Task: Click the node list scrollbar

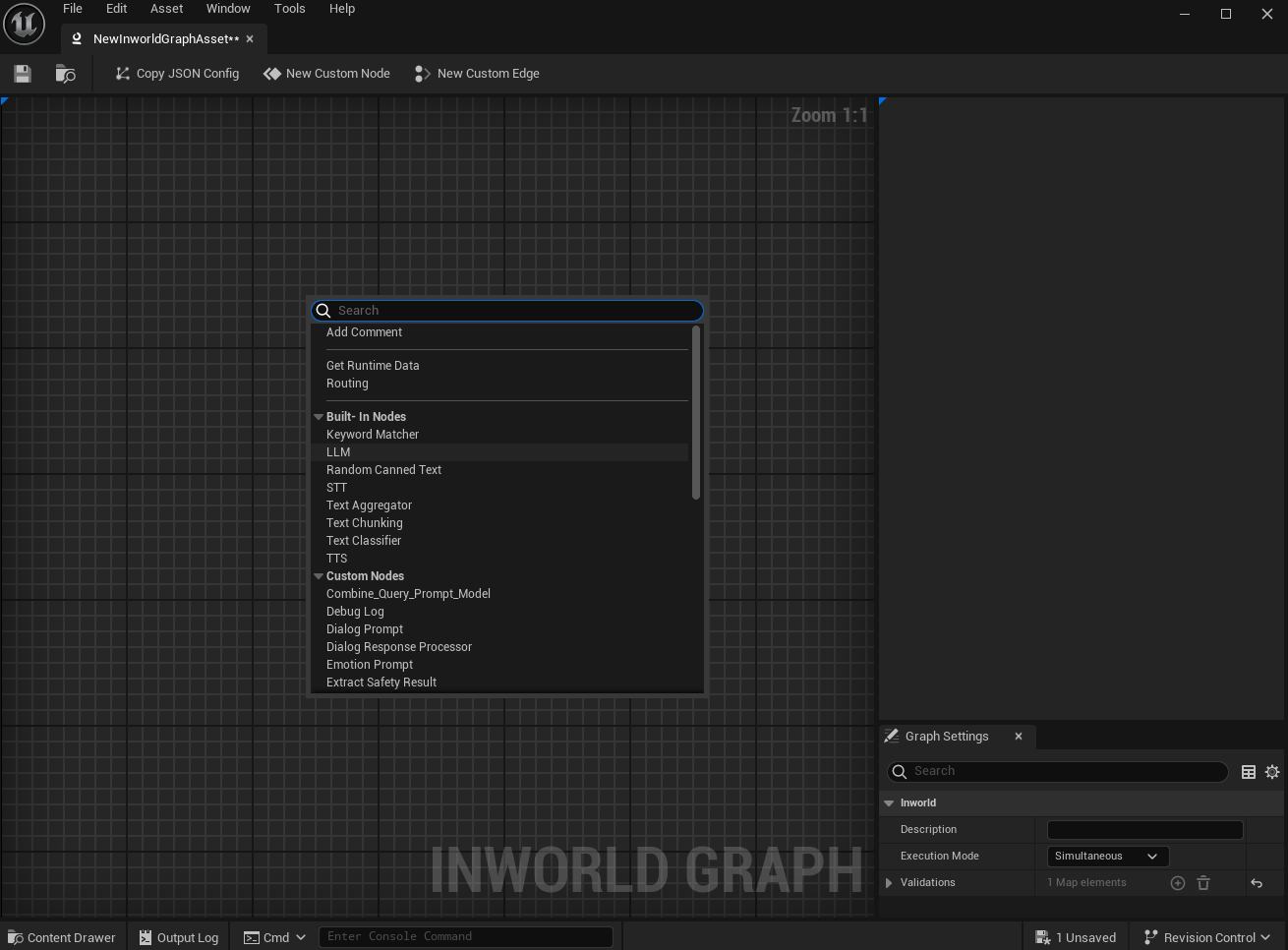Action: coord(696,413)
